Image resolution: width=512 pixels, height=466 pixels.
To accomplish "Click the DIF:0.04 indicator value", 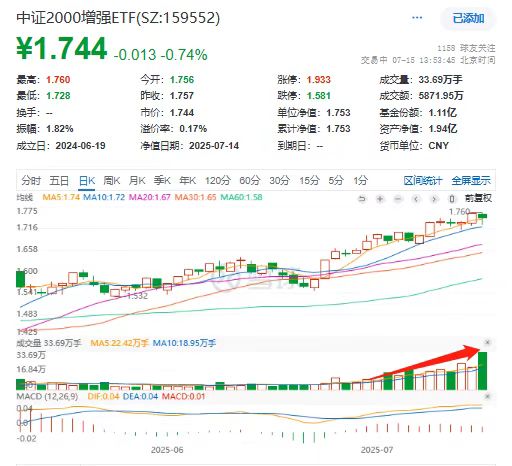I will [x=103, y=397].
